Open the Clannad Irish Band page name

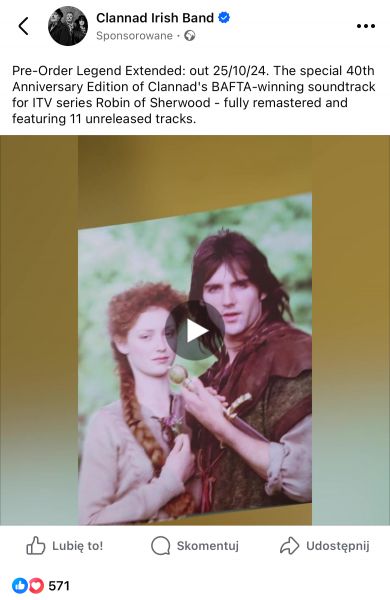(x=155, y=18)
